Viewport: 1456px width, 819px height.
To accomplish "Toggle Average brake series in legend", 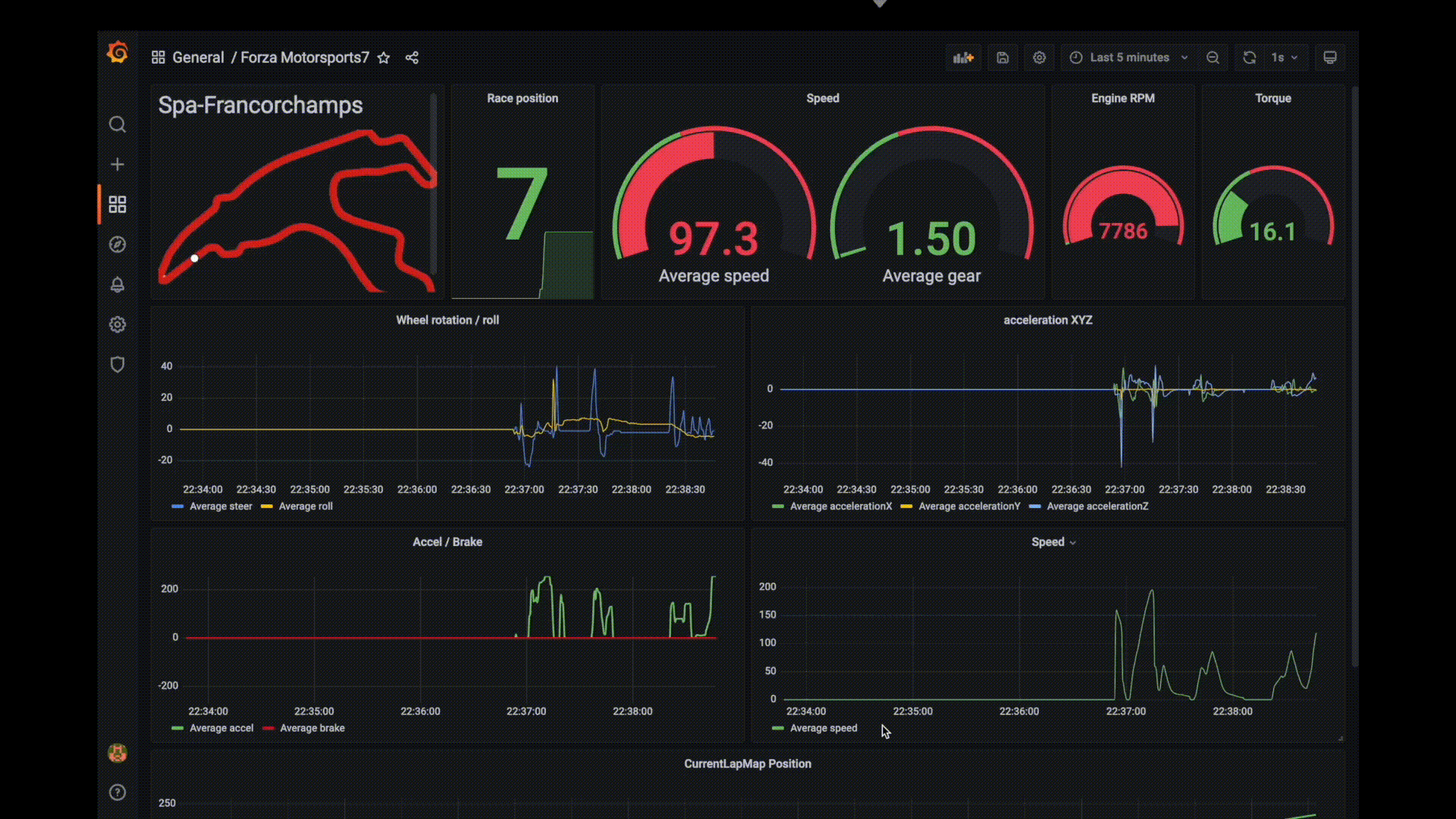I will tap(312, 728).
